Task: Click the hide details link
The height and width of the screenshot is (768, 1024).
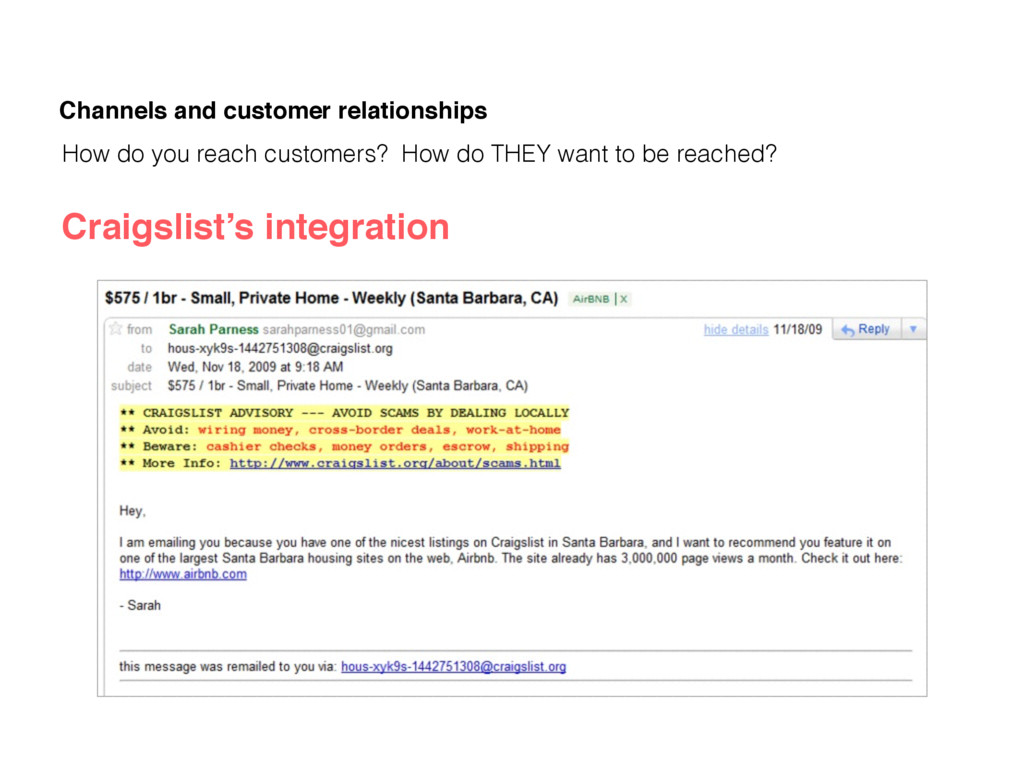Action: (x=735, y=330)
